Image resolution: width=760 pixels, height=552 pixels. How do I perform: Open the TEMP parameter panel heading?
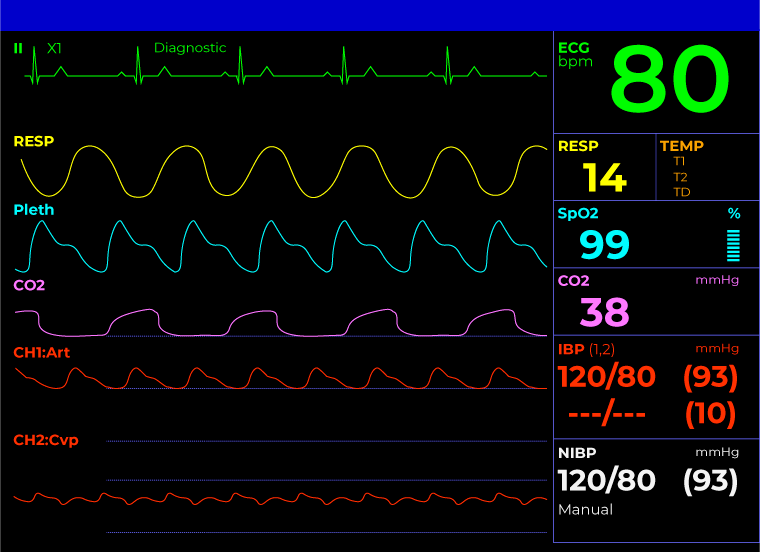click(681, 146)
